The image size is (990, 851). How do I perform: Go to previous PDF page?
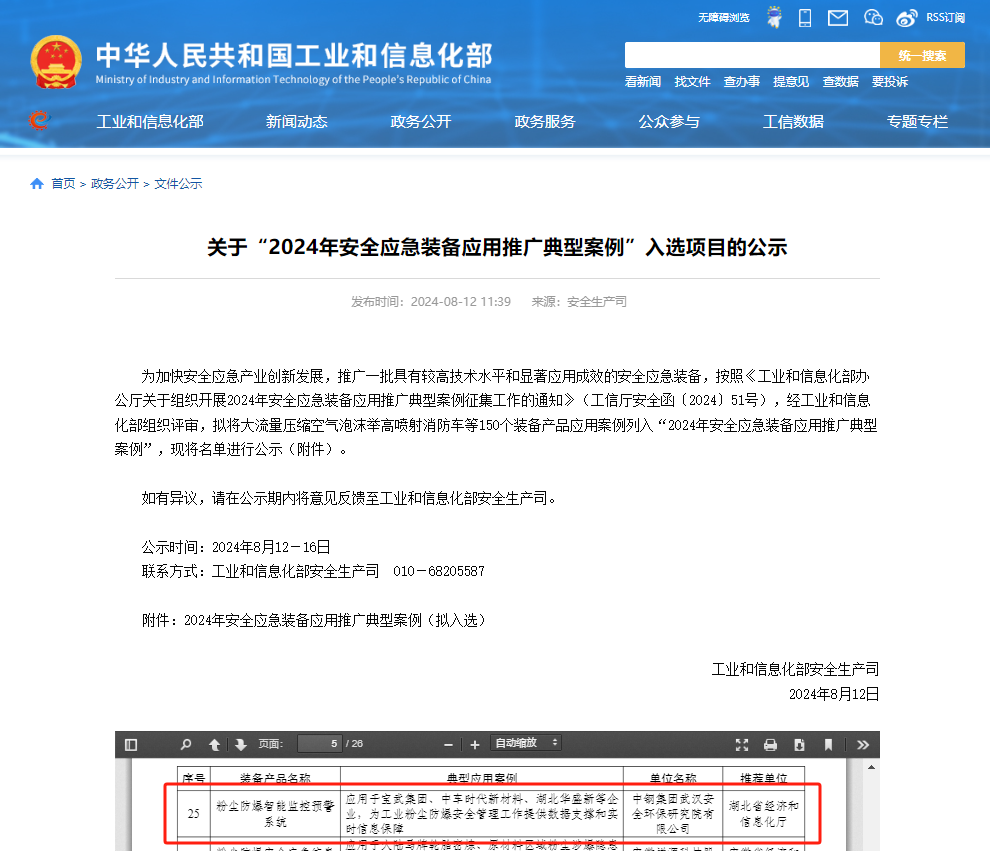tap(215, 745)
